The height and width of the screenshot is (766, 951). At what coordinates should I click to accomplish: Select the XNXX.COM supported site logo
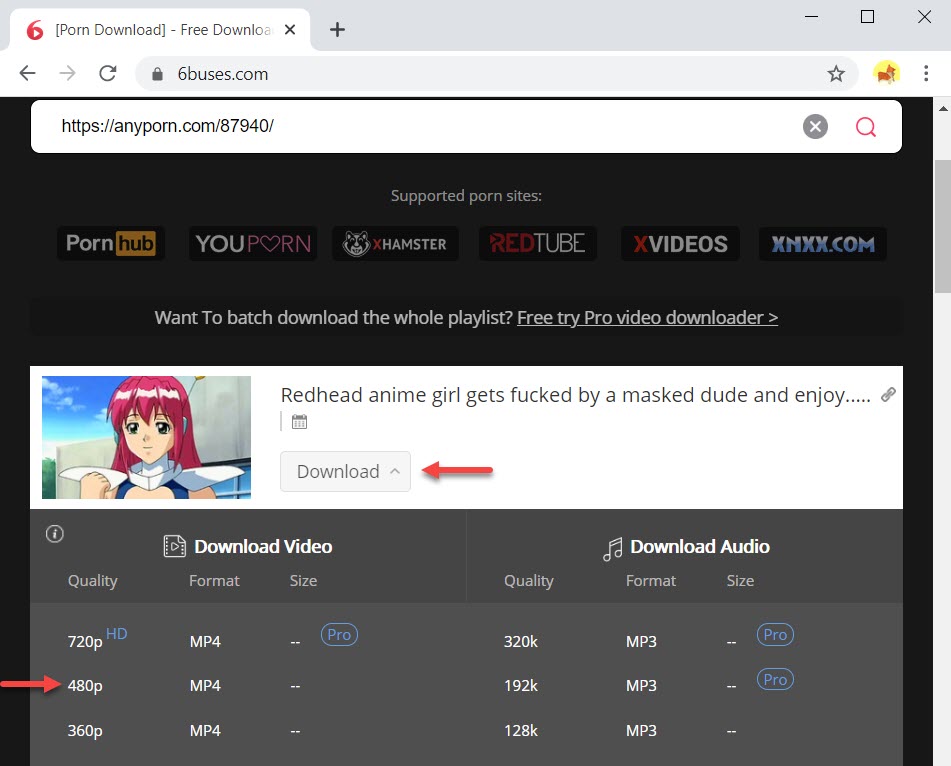click(x=822, y=243)
